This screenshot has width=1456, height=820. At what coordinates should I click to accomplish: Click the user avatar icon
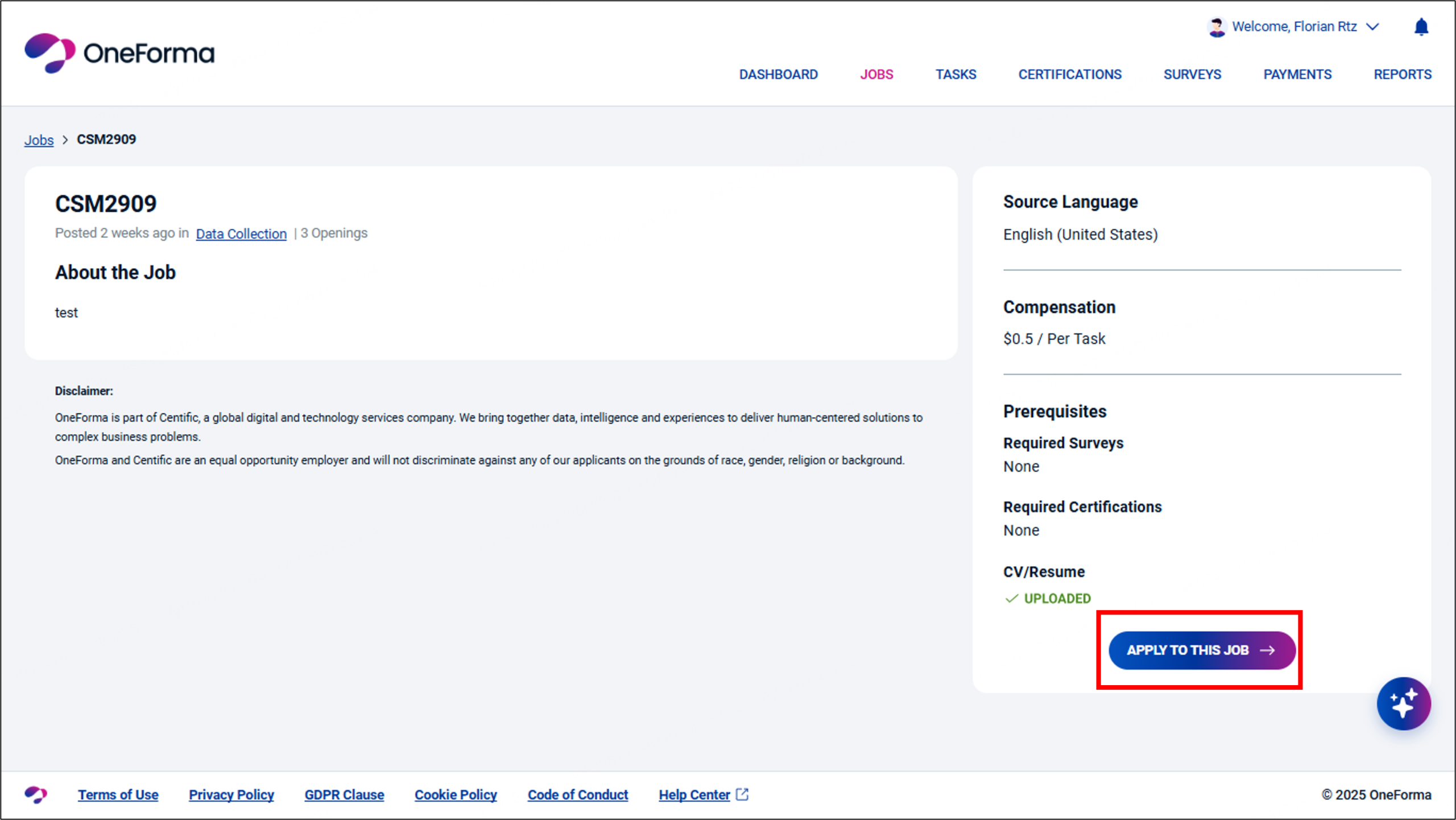pyautogui.click(x=1216, y=27)
